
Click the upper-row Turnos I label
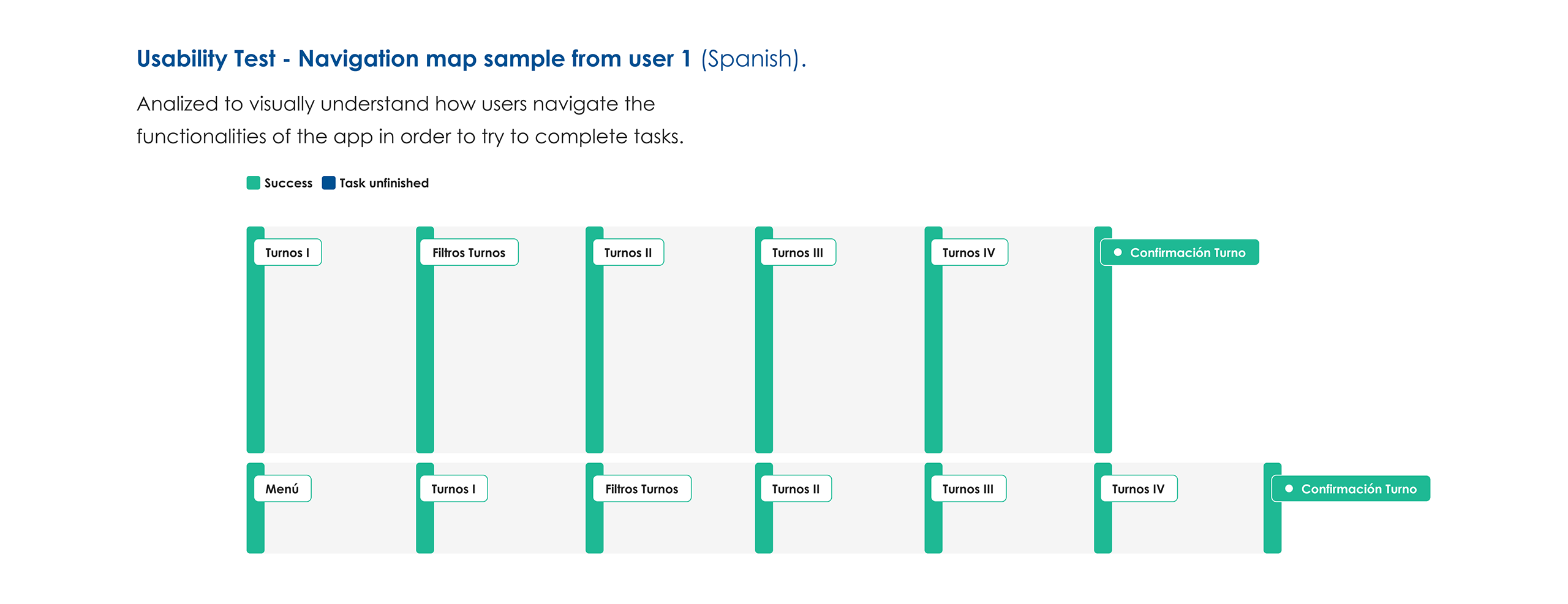click(287, 252)
